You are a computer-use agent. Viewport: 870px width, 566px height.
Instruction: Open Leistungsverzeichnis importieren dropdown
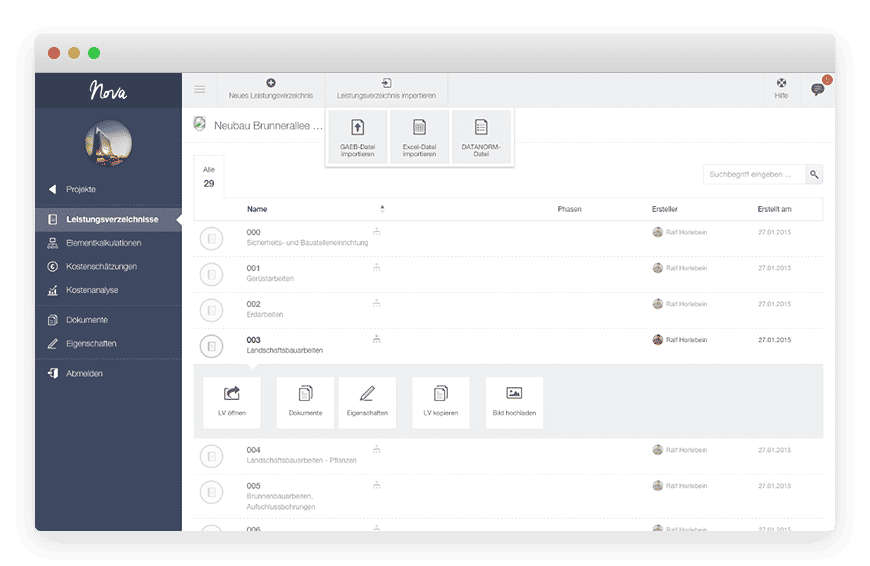click(x=386, y=89)
